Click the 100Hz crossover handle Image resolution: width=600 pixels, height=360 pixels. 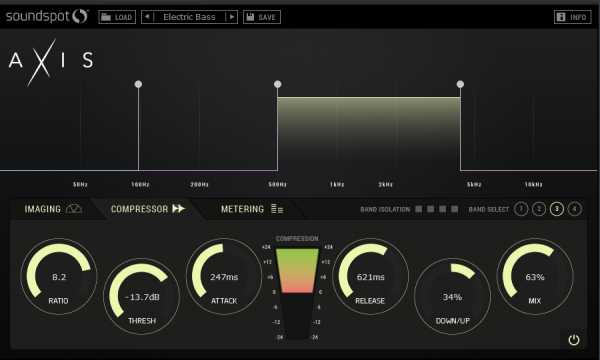(139, 84)
